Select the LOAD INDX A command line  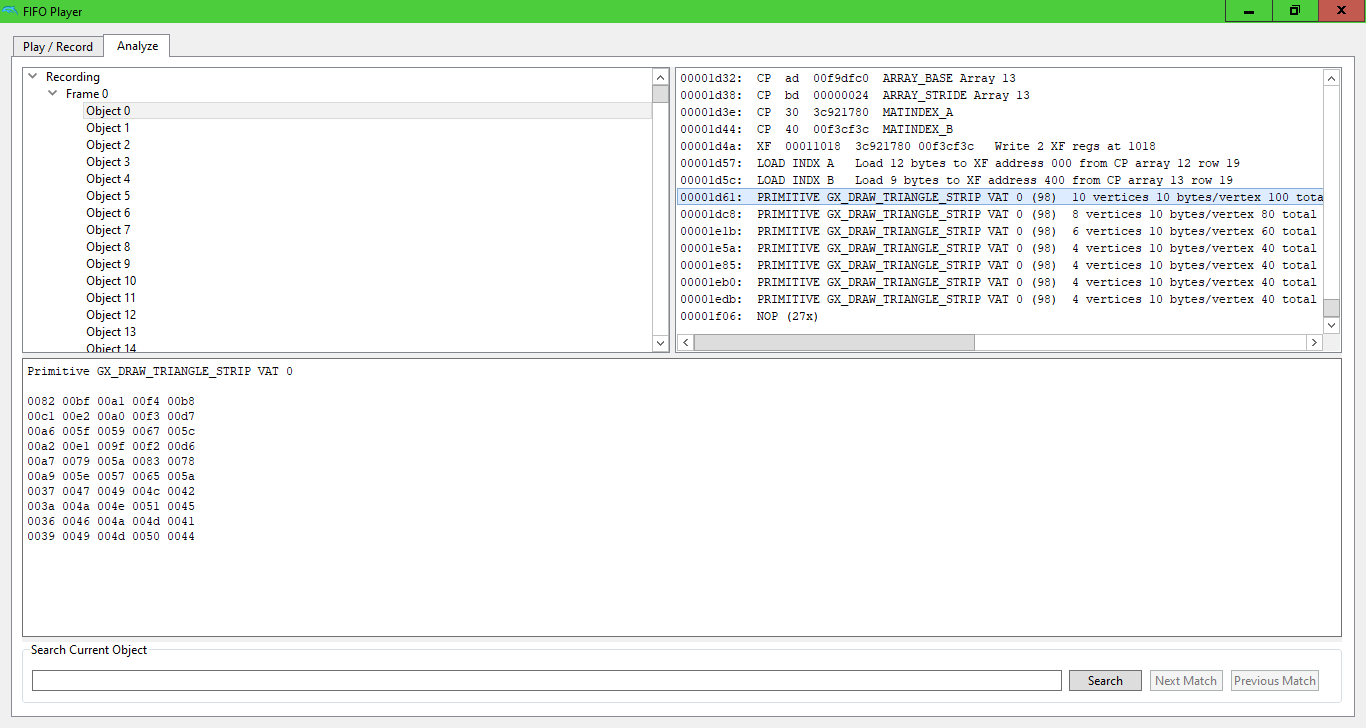coord(999,163)
